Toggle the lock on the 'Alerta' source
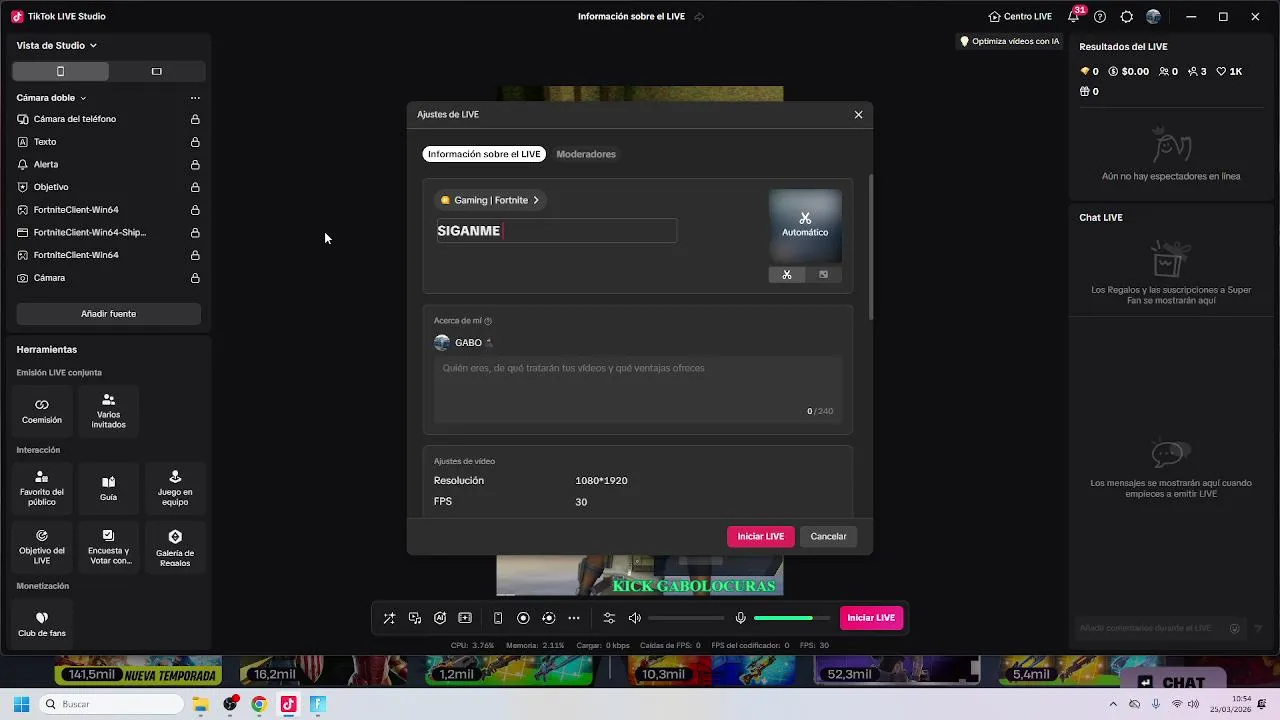The height and width of the screenshot is (720, 1280). [195, 165]
